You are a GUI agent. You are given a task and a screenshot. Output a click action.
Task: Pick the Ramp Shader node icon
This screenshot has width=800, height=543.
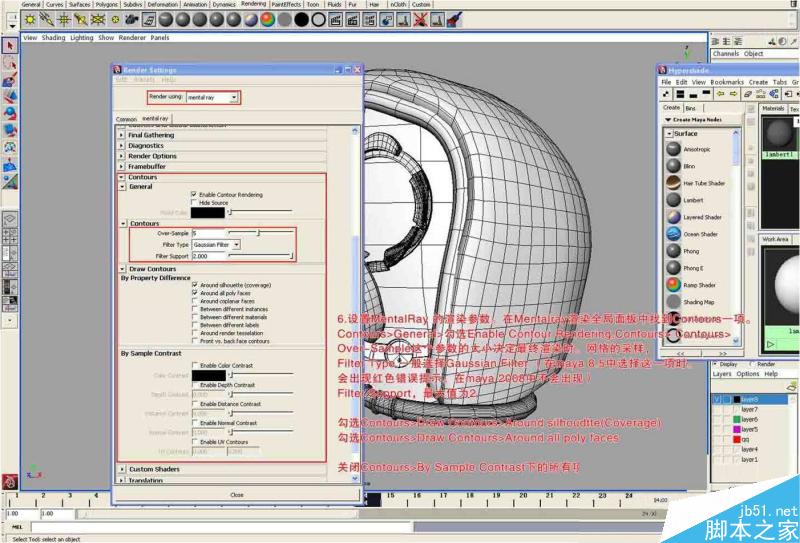tap(675, 285)
